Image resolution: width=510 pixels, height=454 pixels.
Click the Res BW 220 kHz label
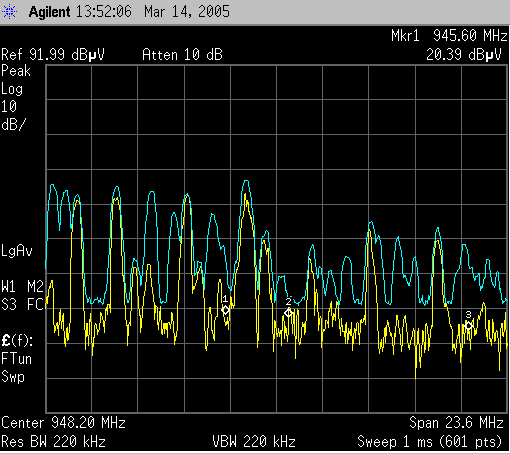pyautogui.click(x=53, y=442)
